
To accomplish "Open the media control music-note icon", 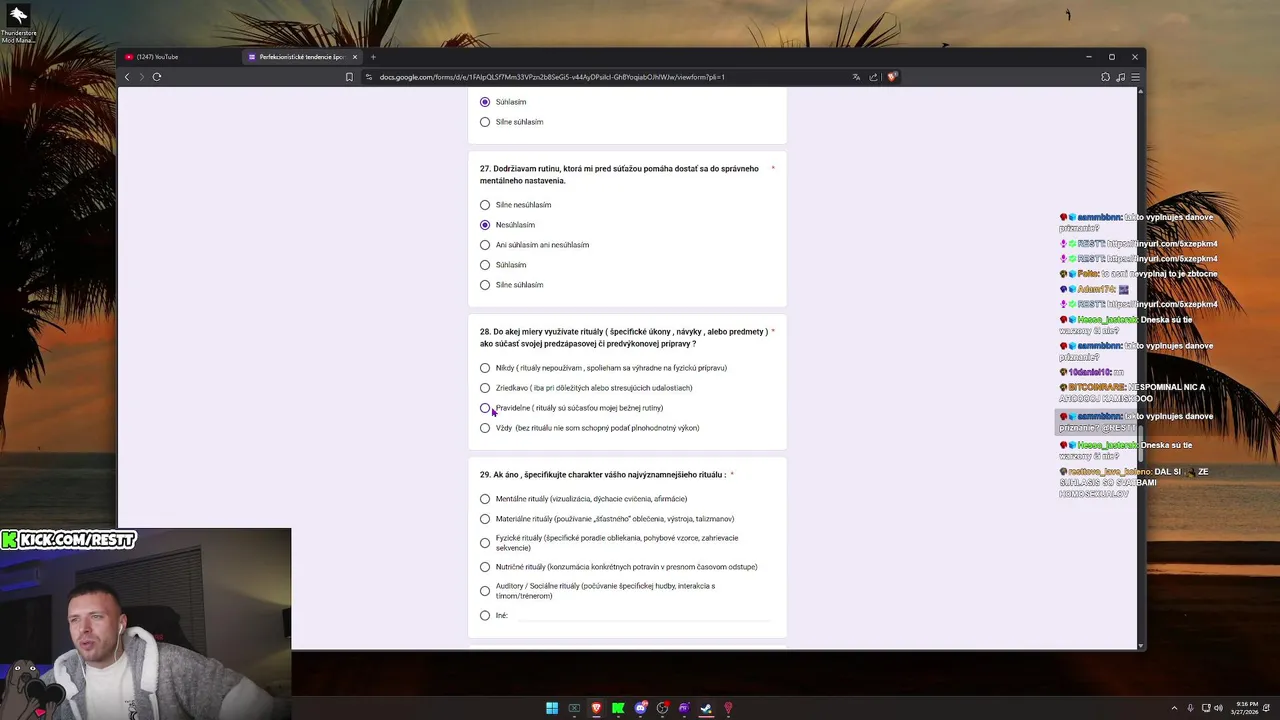I will 1120,77.
